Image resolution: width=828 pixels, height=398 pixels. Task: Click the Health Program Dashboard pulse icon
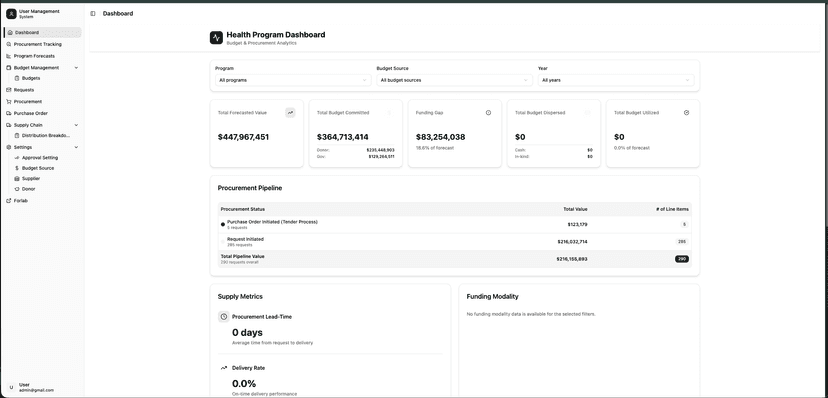tap(217, 37)
